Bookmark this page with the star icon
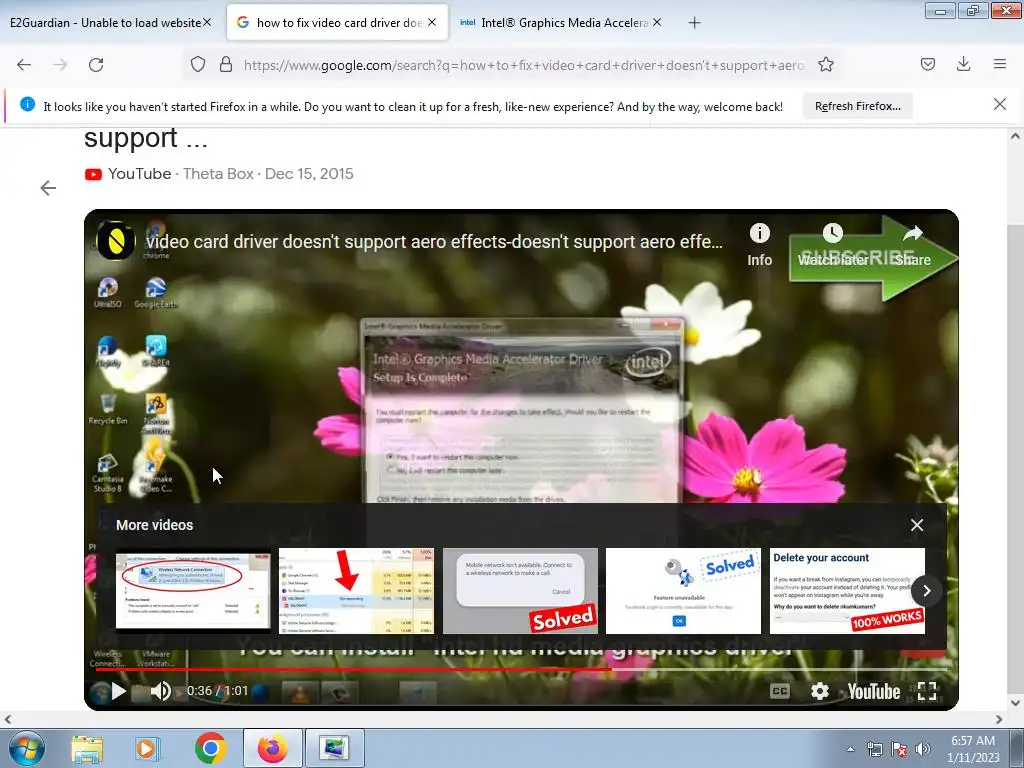This screenshot has height=768, width=1024. pyautogui.click(x=825, y=65)
